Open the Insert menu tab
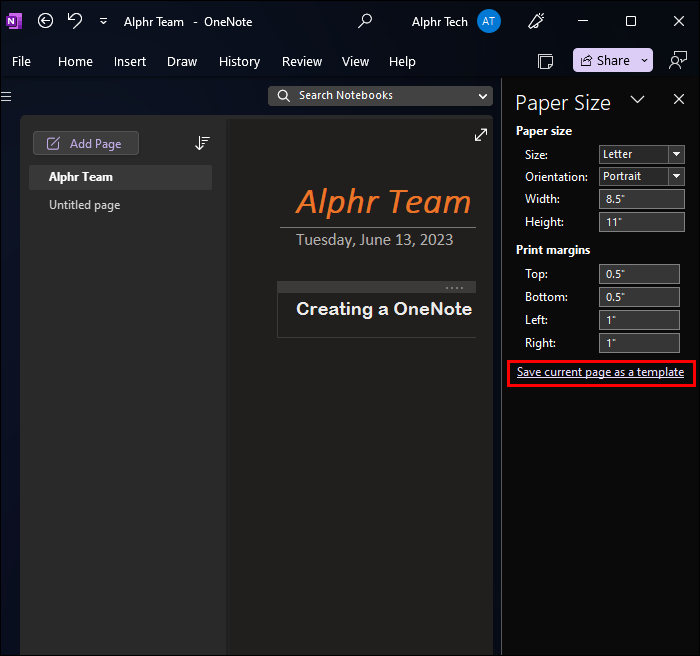Viewport: 700px width, 656px height. click(130, 61)
